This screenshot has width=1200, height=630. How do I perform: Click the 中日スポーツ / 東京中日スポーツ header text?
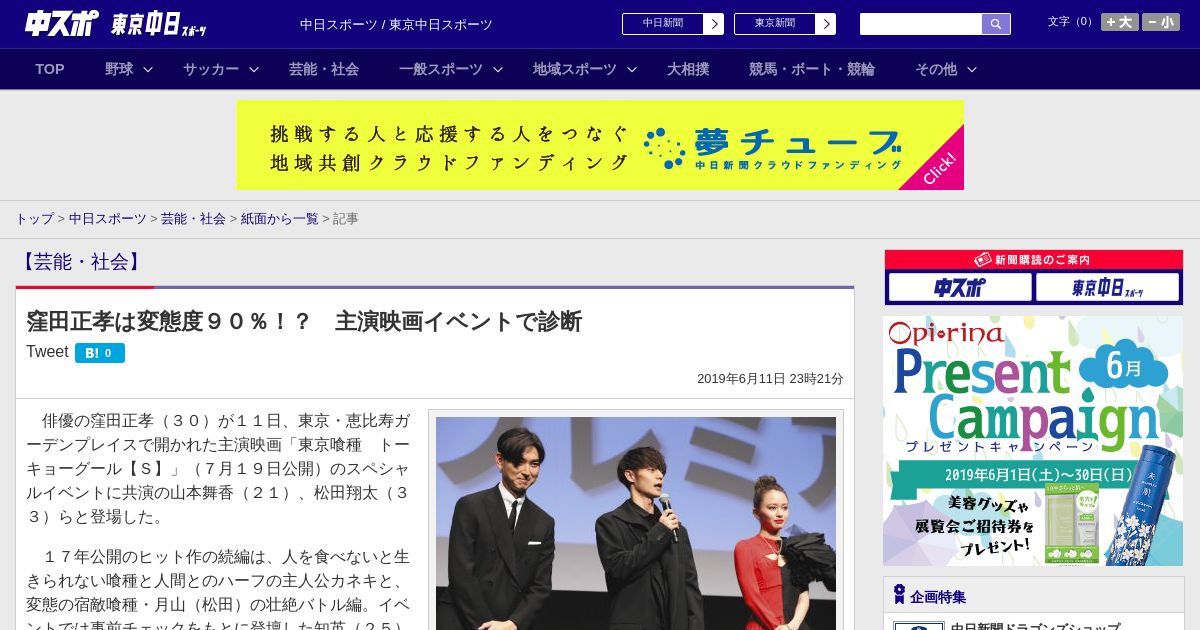coord(396,25)
